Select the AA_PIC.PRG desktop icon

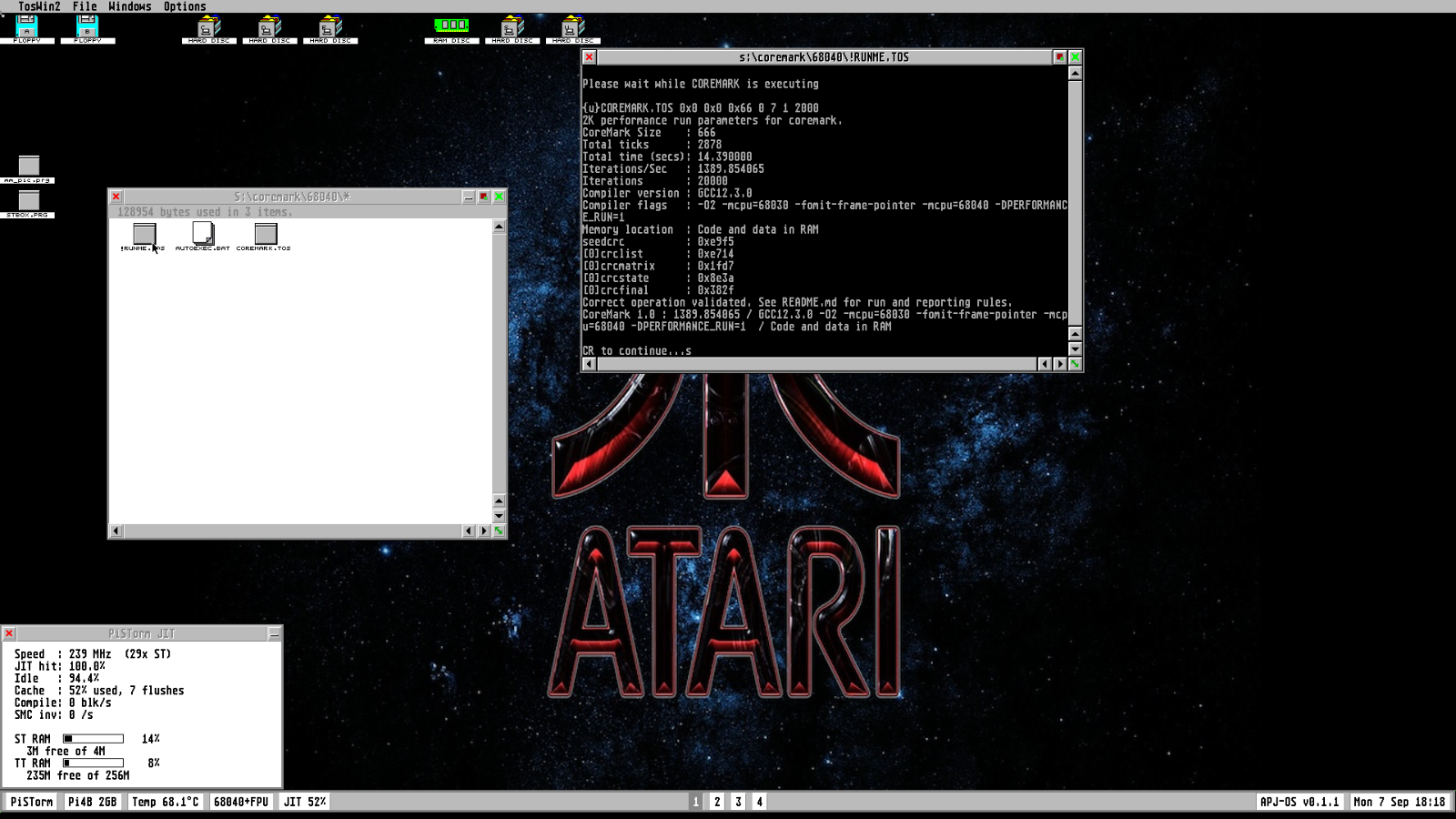coord(29,169)
